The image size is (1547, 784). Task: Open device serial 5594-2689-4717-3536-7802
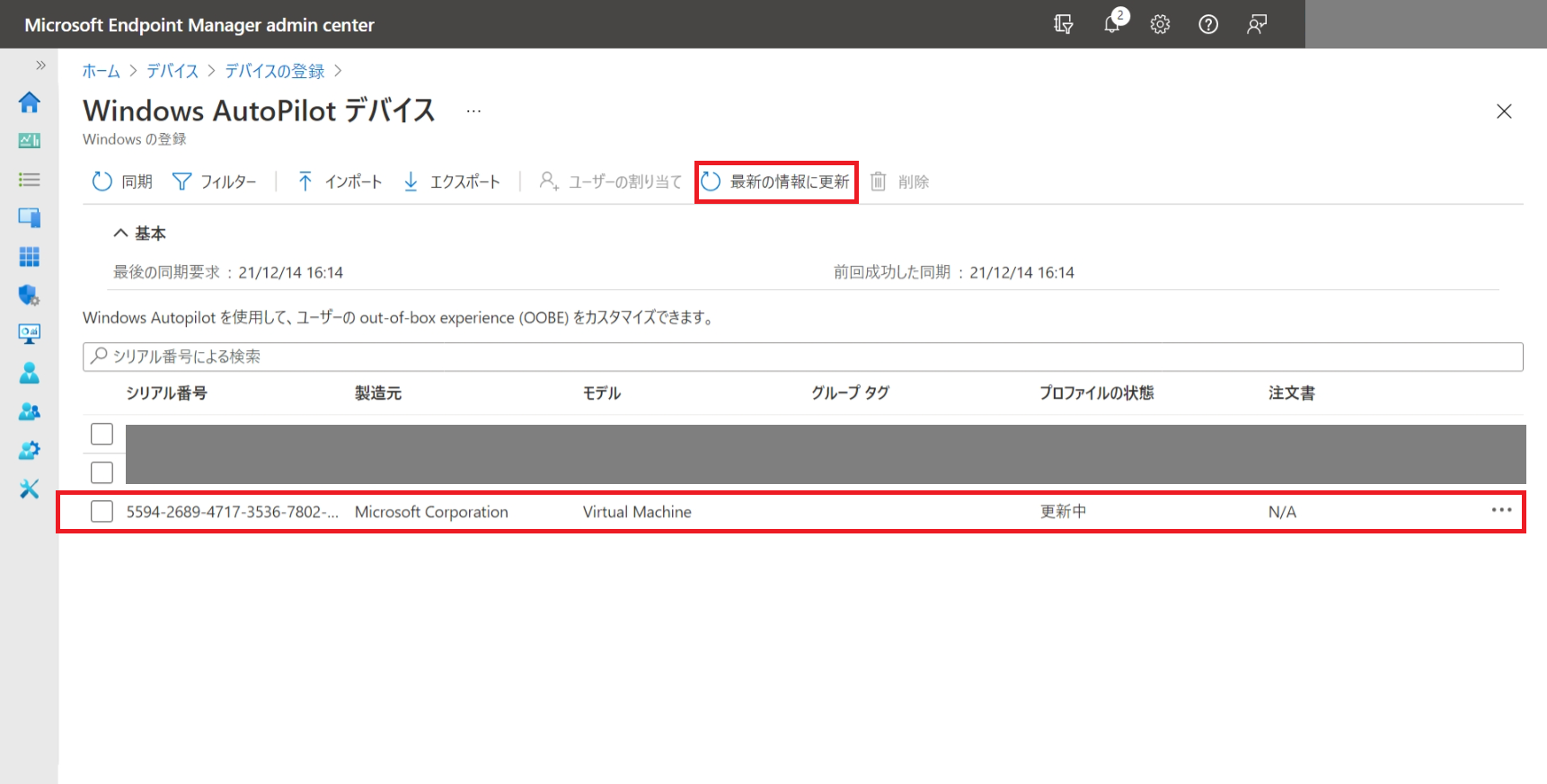pos(233,512)
